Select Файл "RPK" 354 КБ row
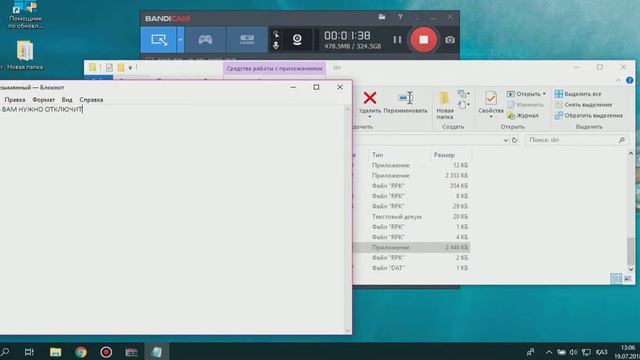The image size is (640, 360). click(x=411, y=186)
